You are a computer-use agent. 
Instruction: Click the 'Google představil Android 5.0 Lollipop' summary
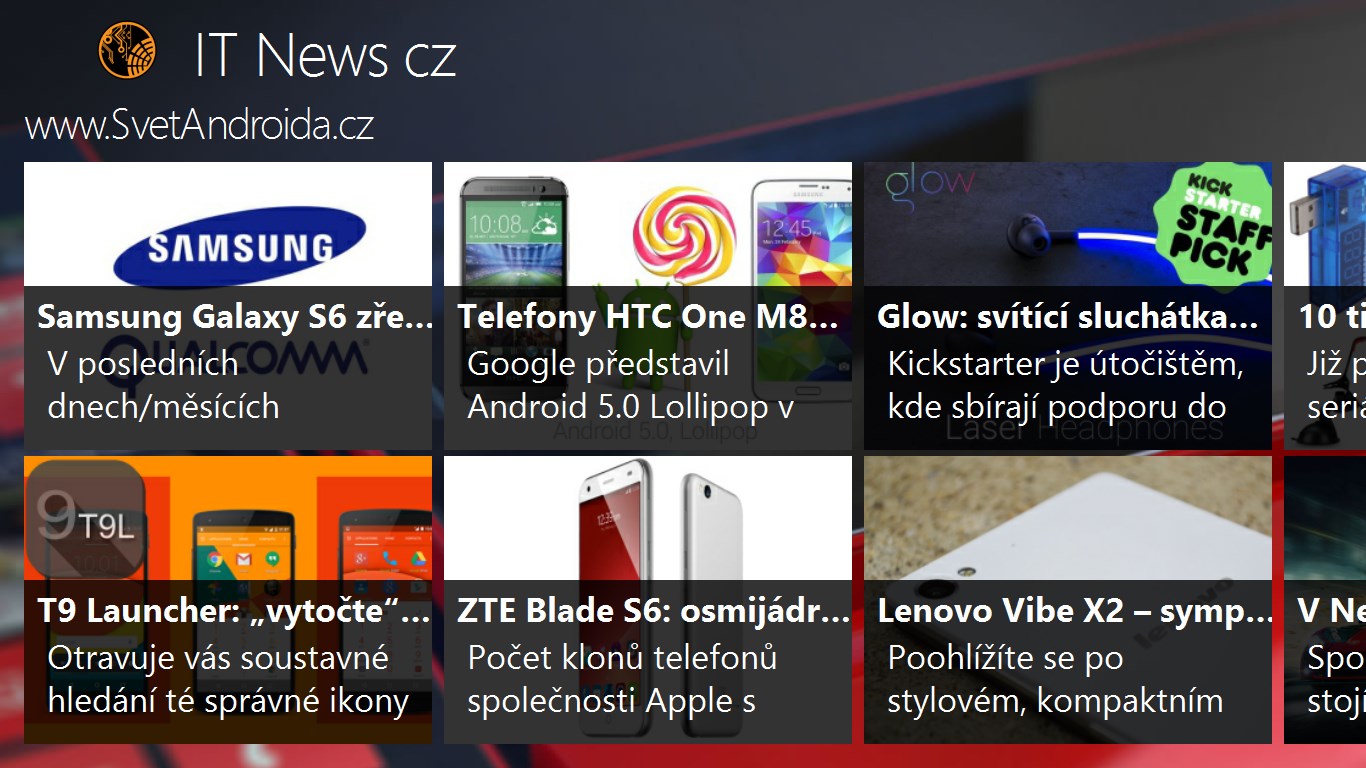tap(631, 385)
